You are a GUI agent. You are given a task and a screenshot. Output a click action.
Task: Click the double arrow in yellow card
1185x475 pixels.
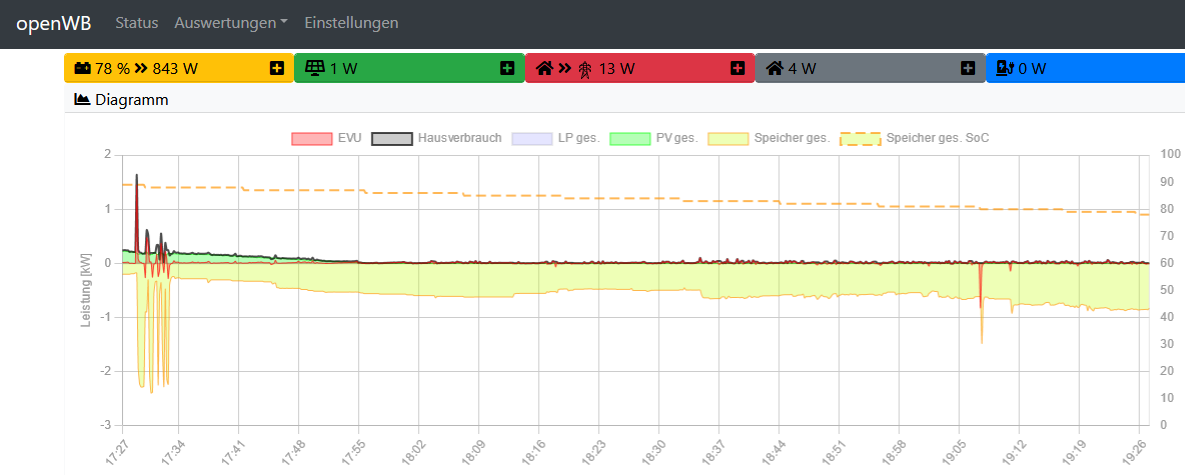point(141,69)
